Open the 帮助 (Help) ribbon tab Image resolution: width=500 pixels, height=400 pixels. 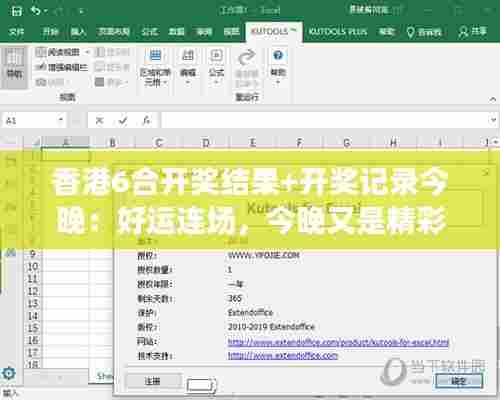[387, 32]
